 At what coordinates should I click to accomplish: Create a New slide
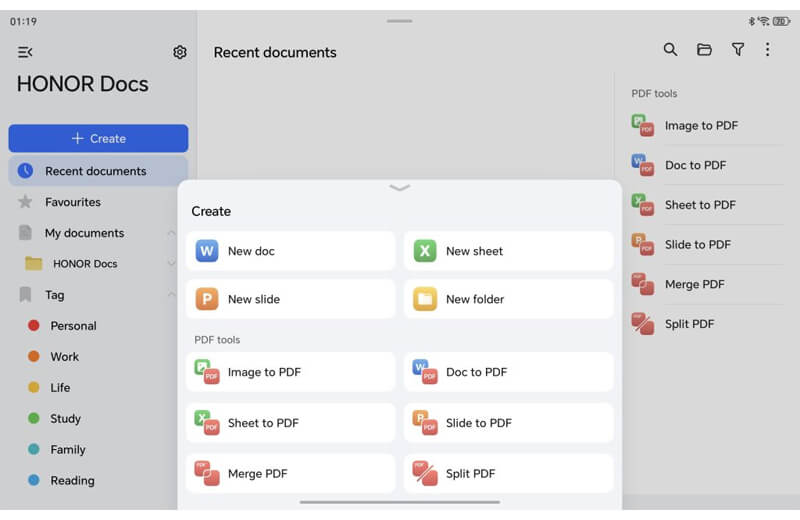tap(290, 299)
